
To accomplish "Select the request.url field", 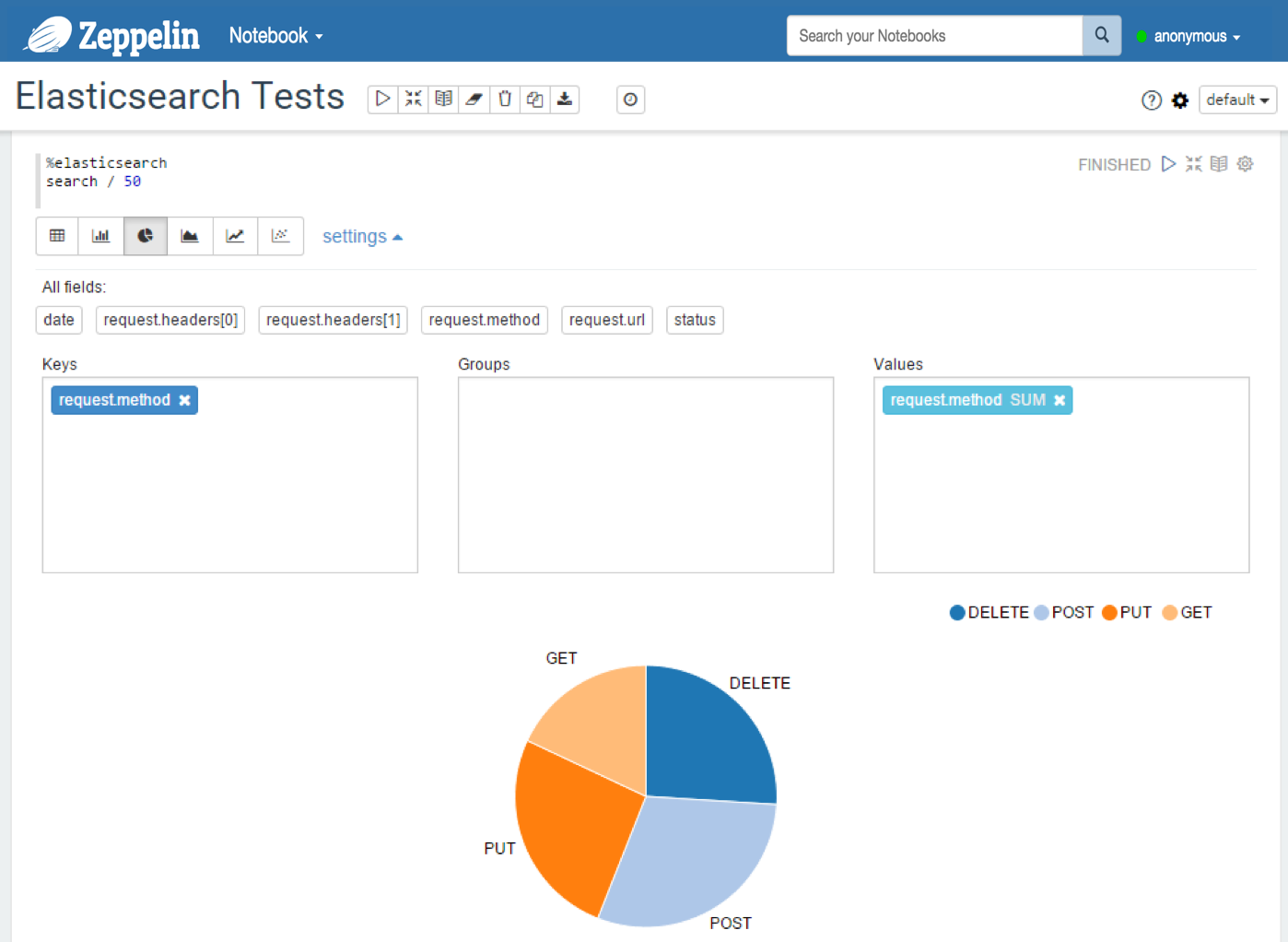I will pos(606,320).
